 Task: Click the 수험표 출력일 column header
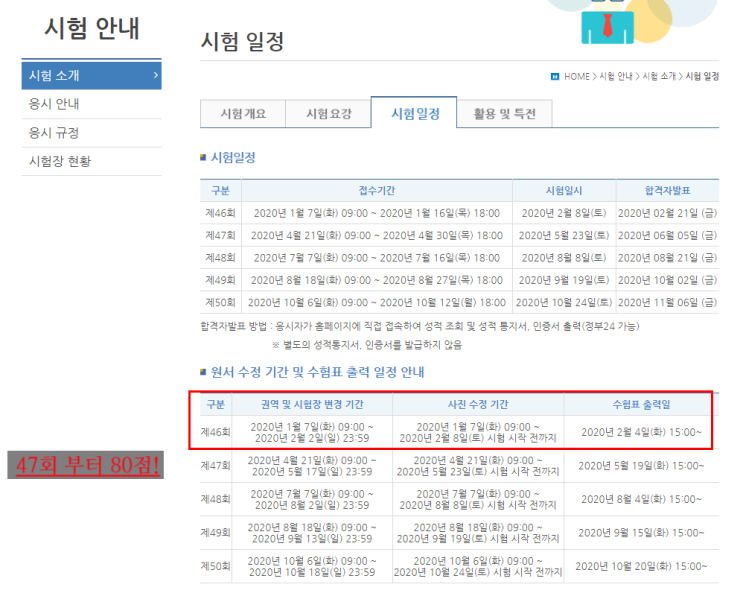pyautogui.click(x=642, y=404)
